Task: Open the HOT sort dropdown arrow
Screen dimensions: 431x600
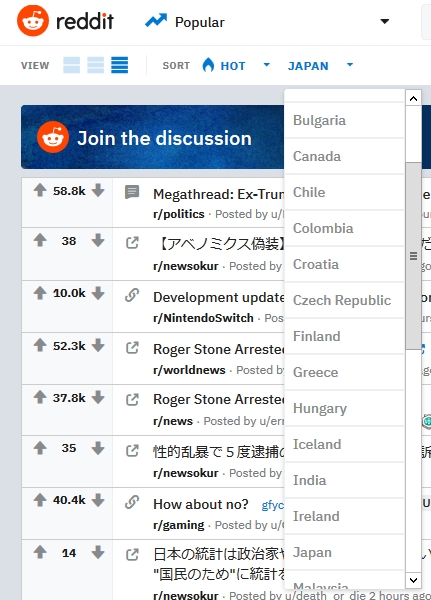Action: tap(267, 65)
